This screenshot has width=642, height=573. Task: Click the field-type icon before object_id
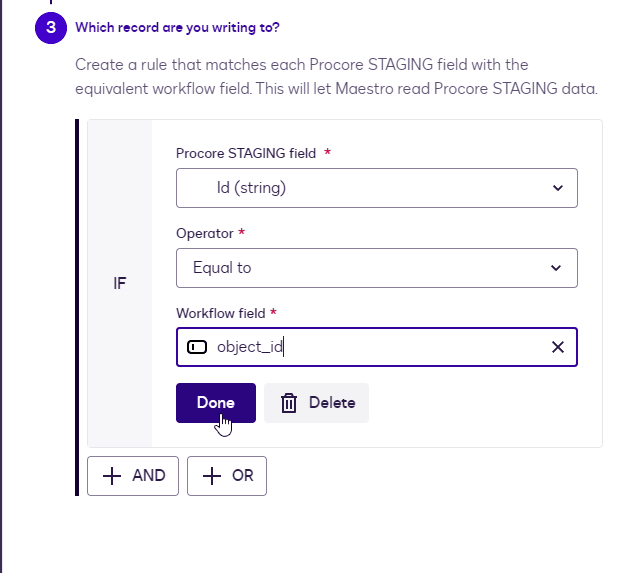(197, 347)
